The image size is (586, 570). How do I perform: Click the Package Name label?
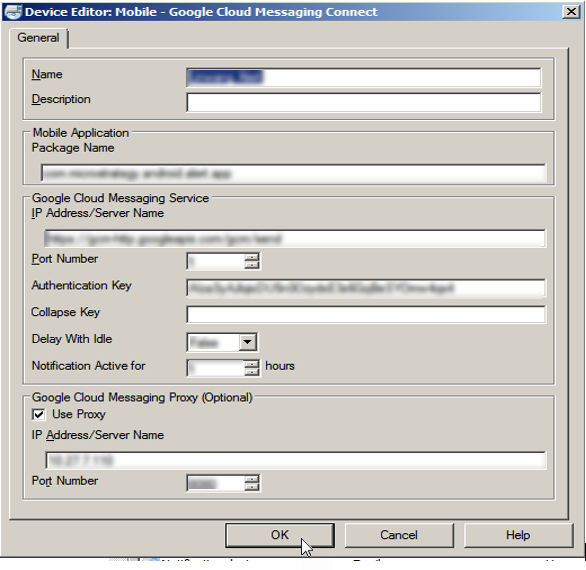[73, 148]
